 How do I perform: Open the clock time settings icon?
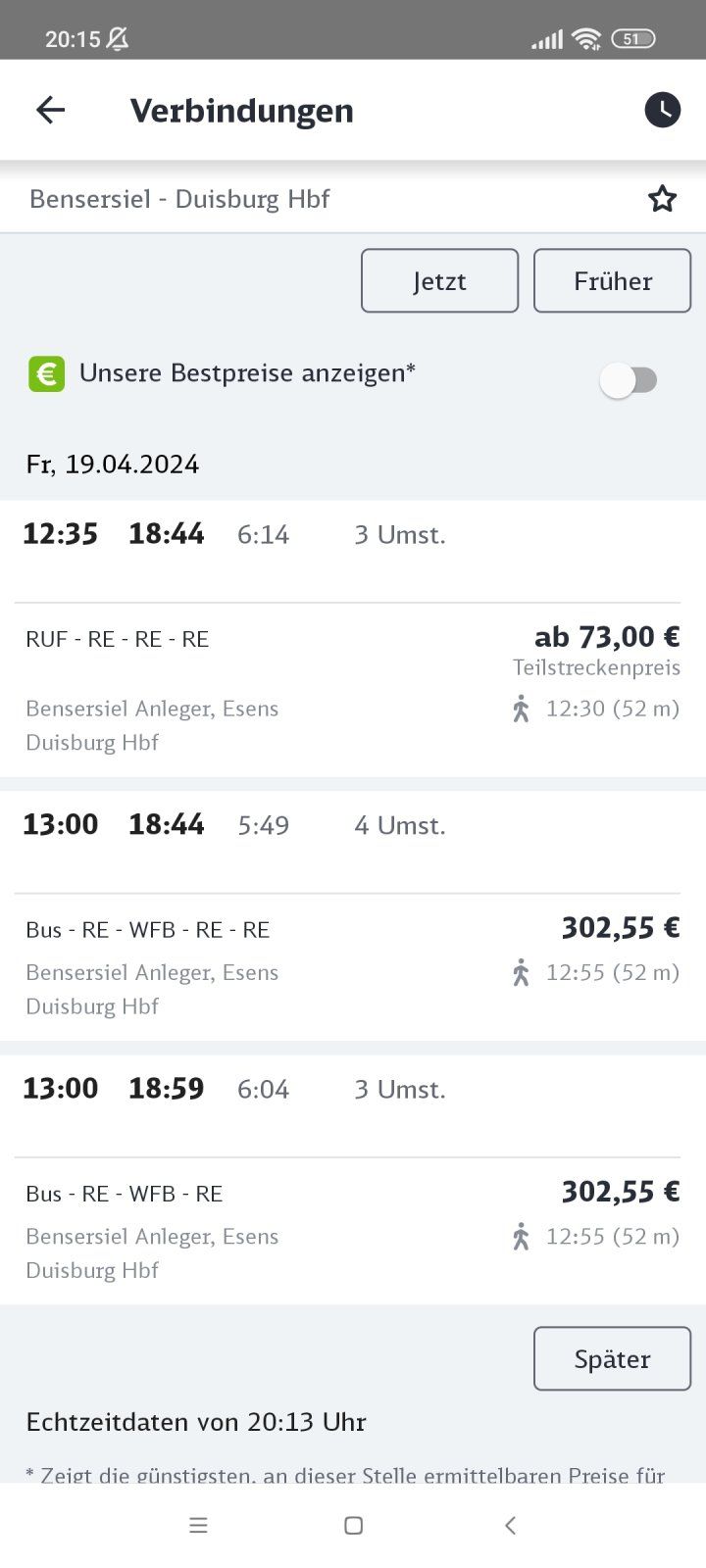coord(662,110)
